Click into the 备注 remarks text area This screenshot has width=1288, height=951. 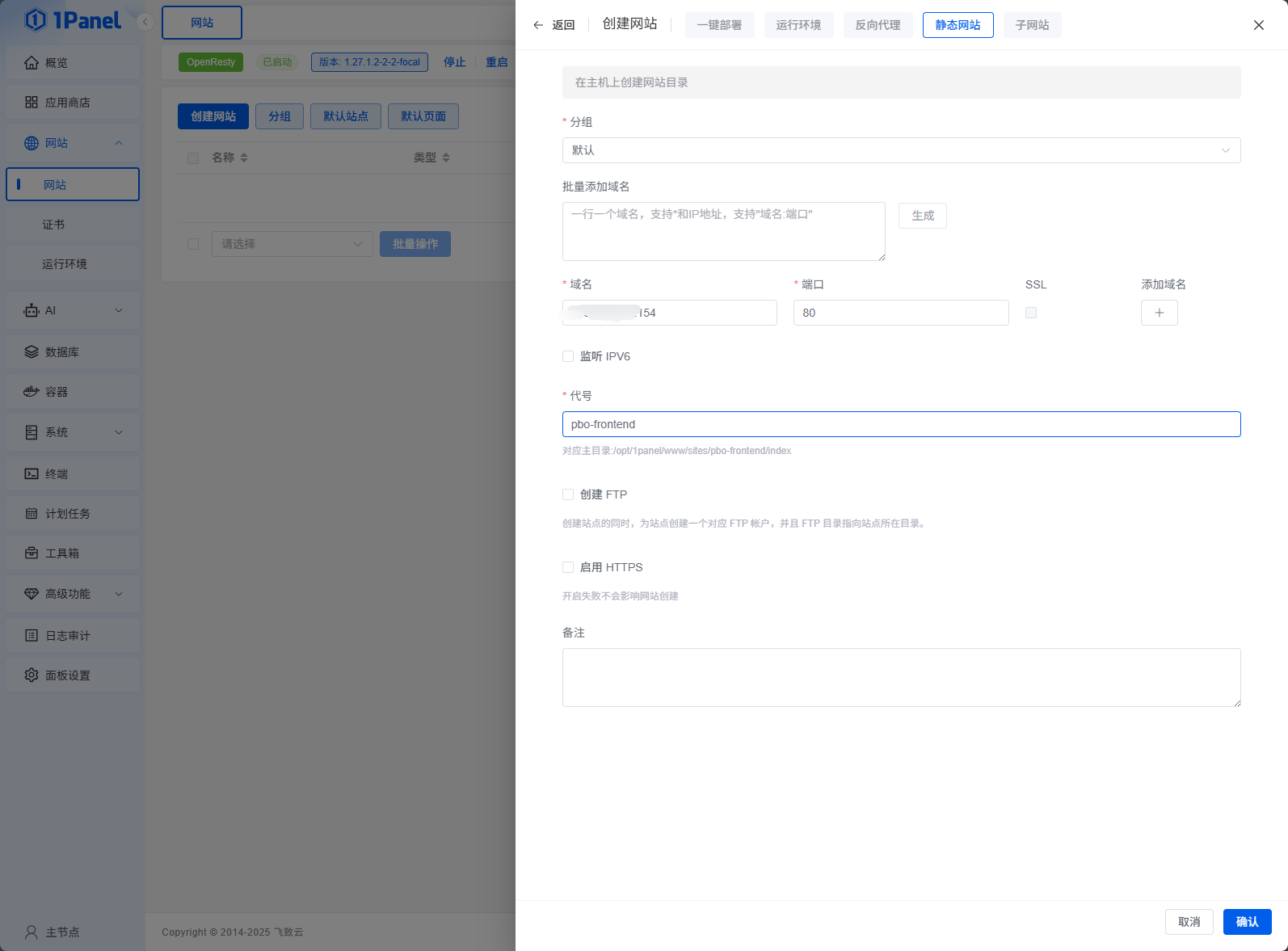coord(901,677)
